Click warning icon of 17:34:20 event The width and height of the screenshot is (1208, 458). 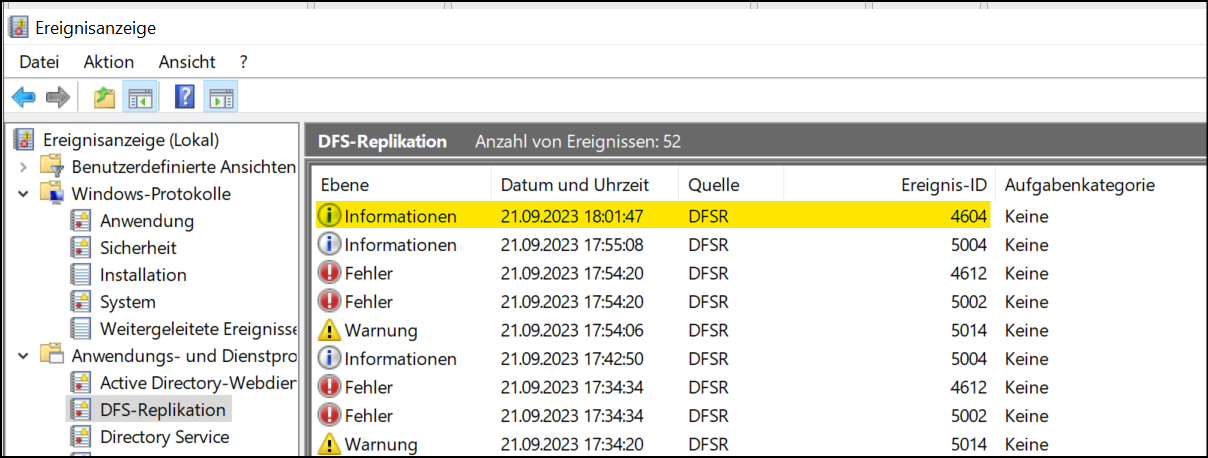point(329,444)
